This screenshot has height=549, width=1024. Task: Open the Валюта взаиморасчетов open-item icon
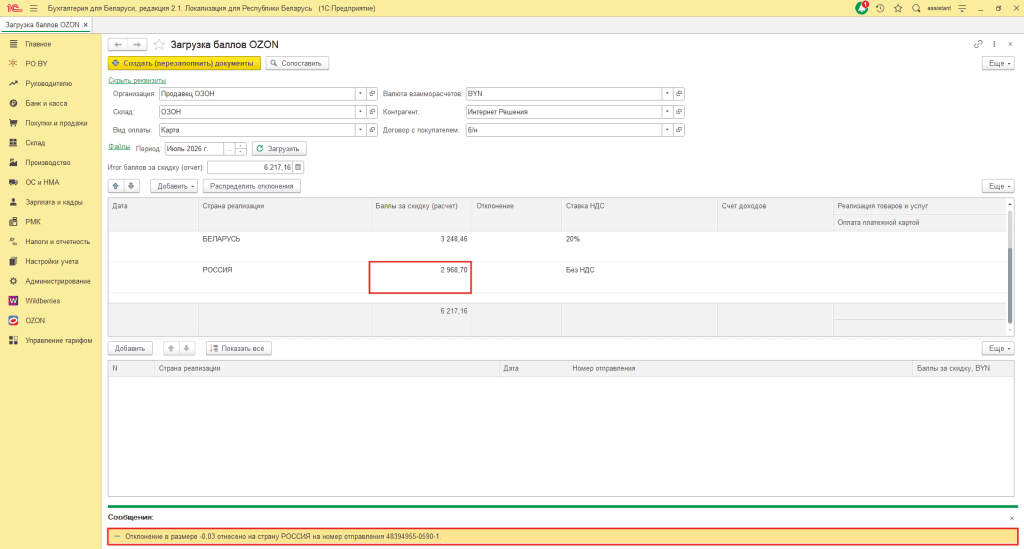click(x=679, y=93)
